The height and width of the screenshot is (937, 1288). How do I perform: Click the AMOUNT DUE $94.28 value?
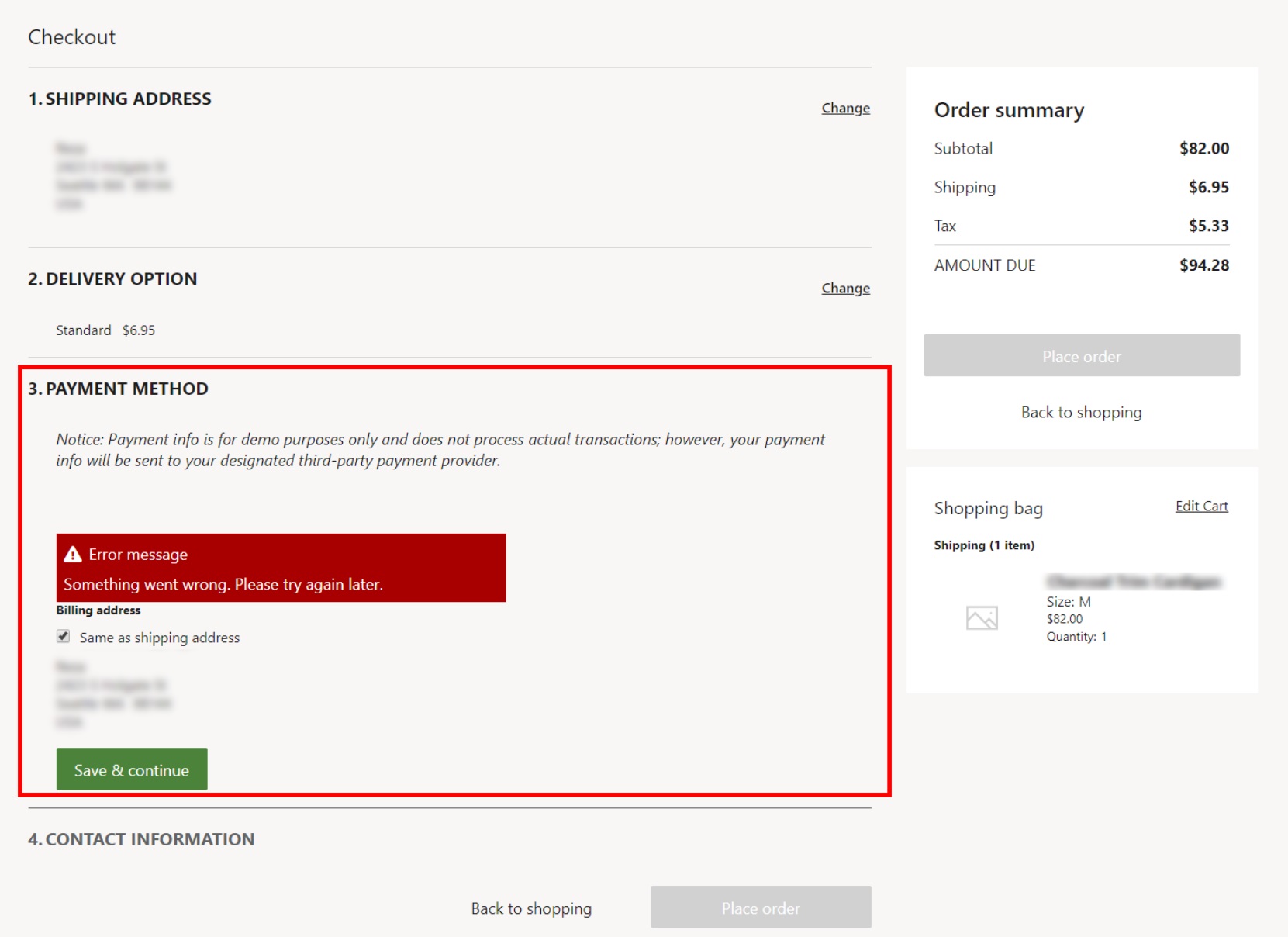click(x=1204, y=265)
